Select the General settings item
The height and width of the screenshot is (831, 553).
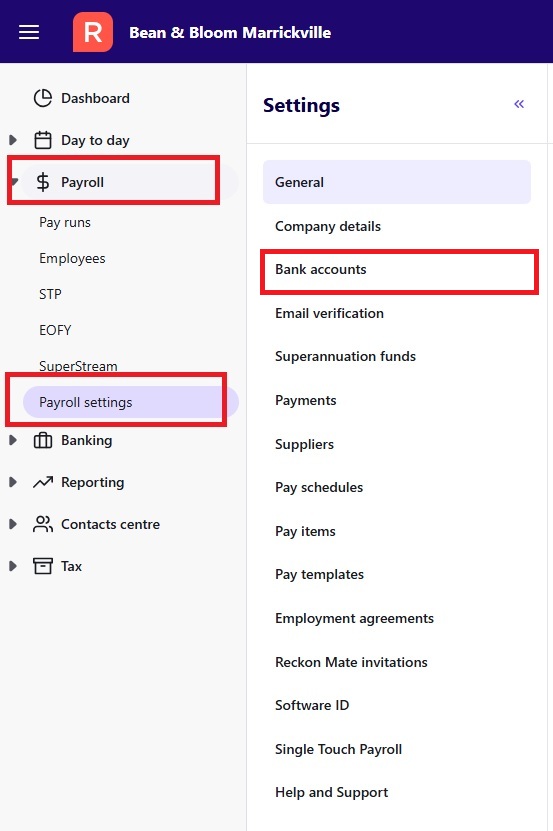click(397, 182)
